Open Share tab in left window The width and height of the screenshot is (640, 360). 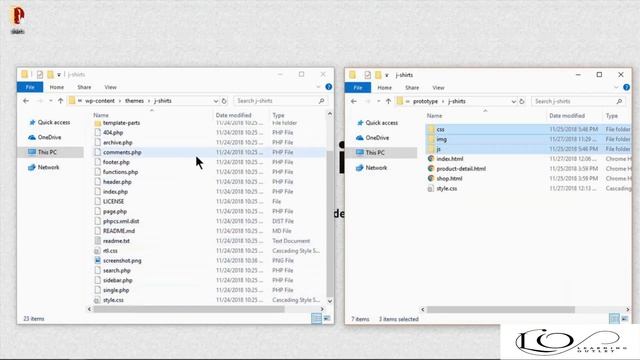[84, 87]
